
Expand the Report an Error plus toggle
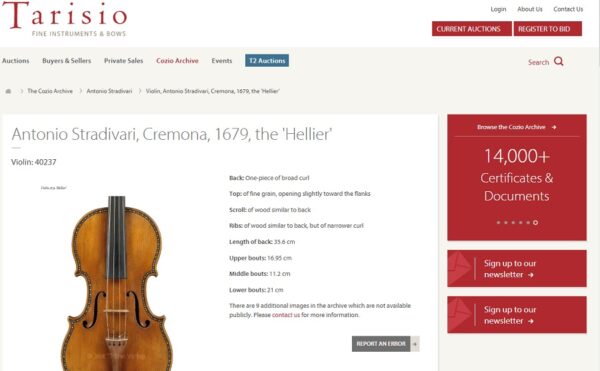click(415, 344)
